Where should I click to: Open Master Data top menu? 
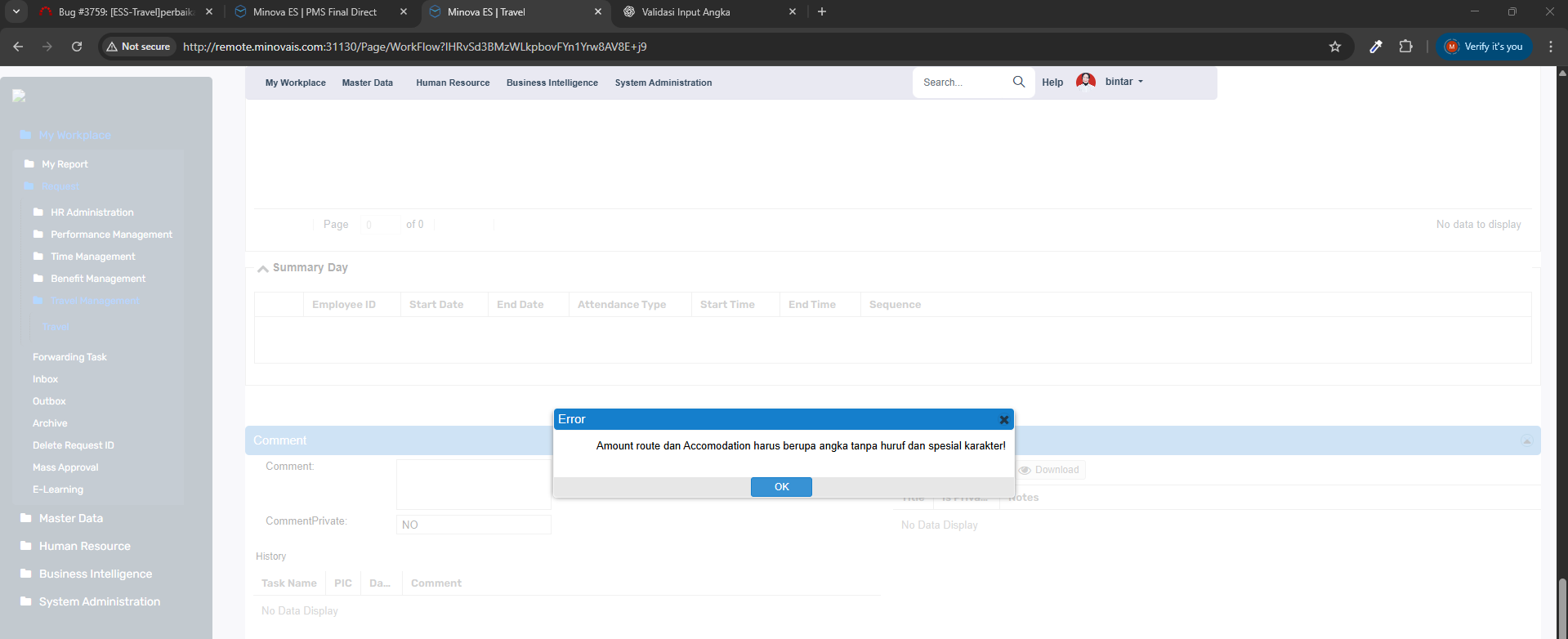click(368, 83)
